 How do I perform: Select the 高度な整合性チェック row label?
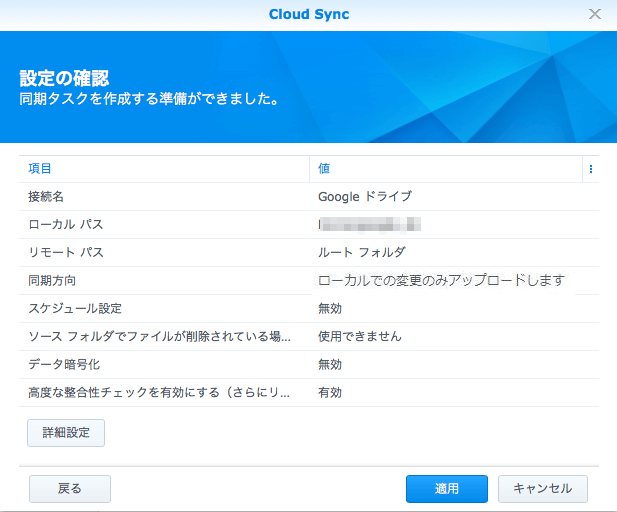tap(159, 392)
